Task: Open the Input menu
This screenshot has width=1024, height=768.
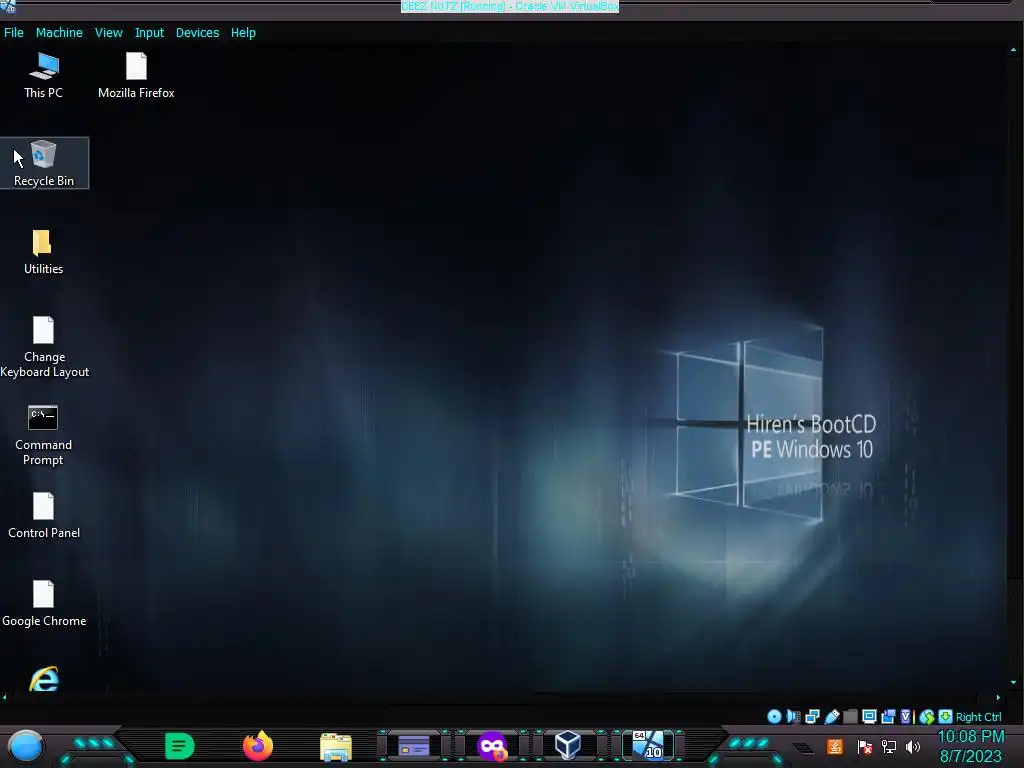Action: point(149,33)
